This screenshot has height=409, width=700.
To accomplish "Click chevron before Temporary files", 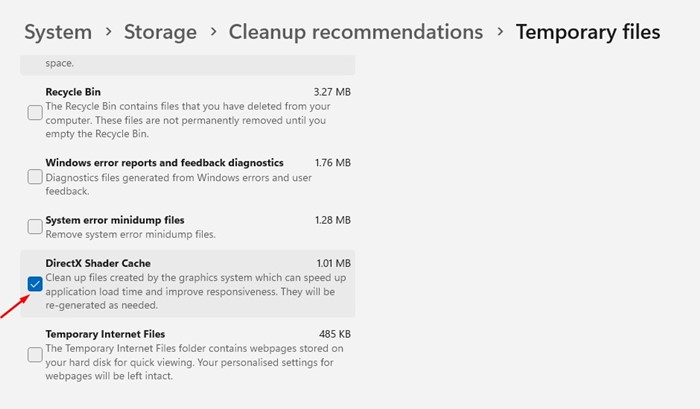I will click(x=499, y=33).
